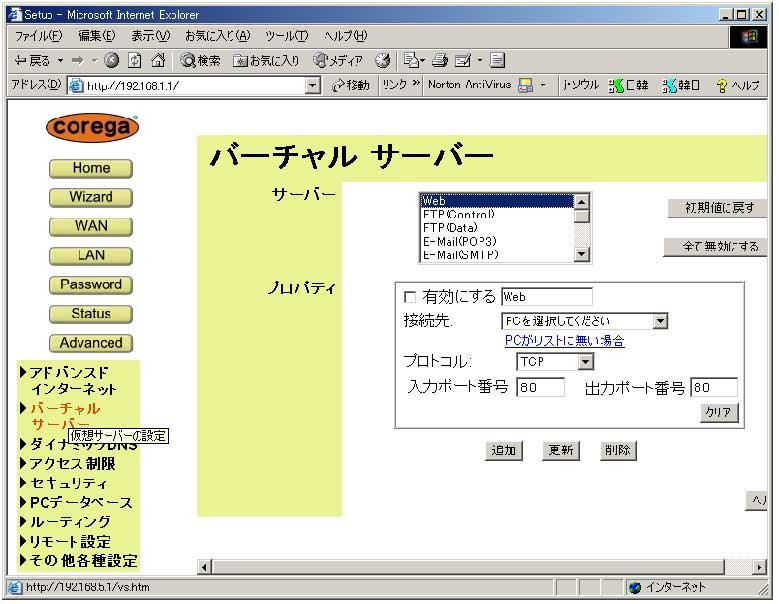Click the PCがリストに無い場合 link
Viewport: 779px width, 604px height.
pos(564,341)
